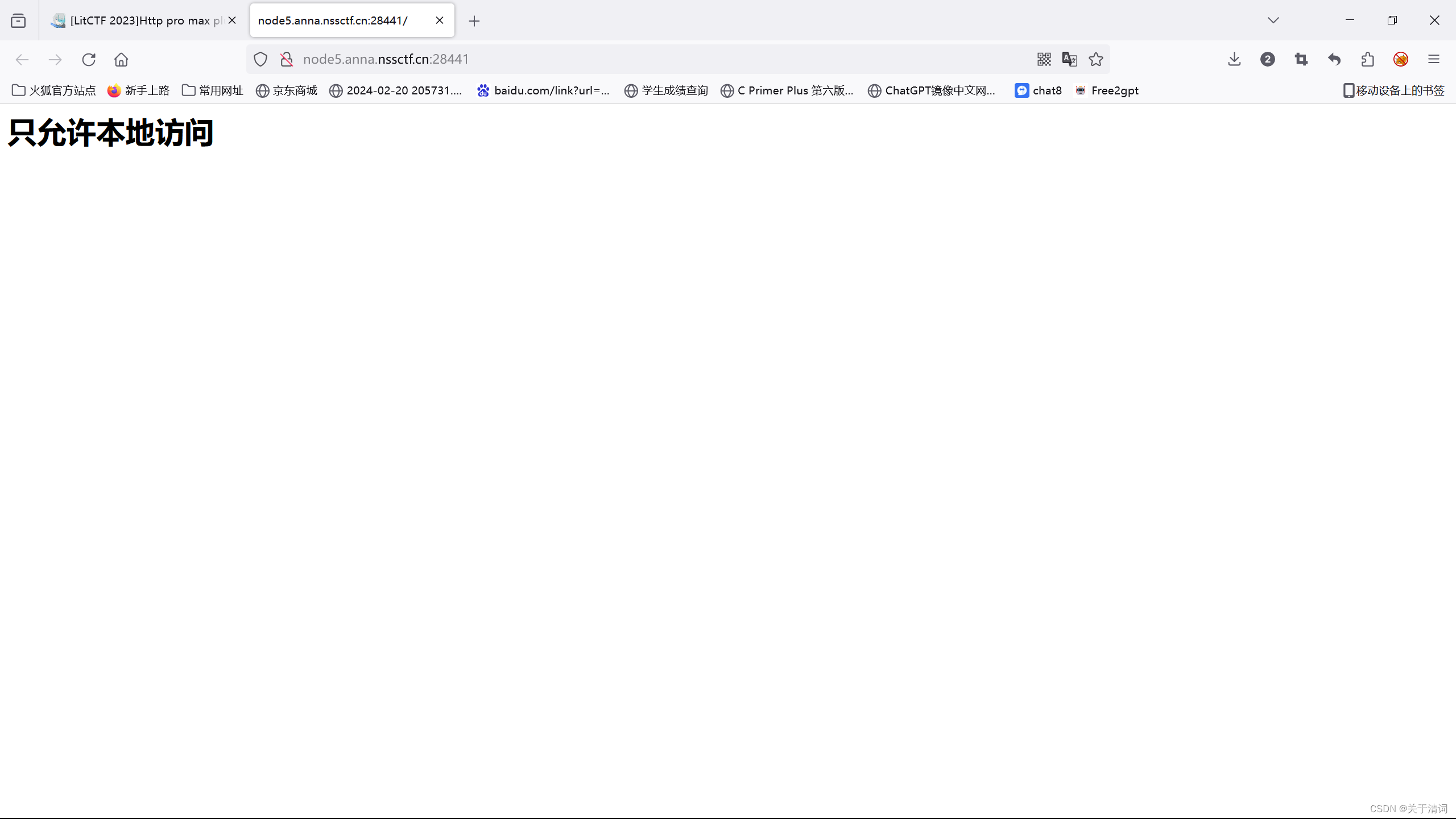Image resolution: width=1456 pixels, height=819 pixels.
Task: Bookmark this page with the star
Action: pyautogui.click(x=1096, y=59)
